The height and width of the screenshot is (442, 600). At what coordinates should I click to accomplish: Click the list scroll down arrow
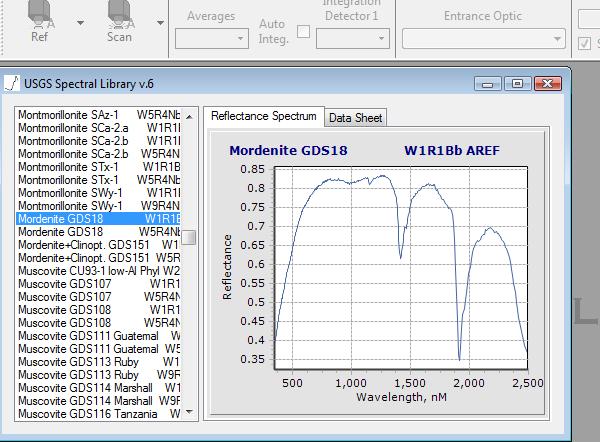pyautogui.click(x=189, y=412)
